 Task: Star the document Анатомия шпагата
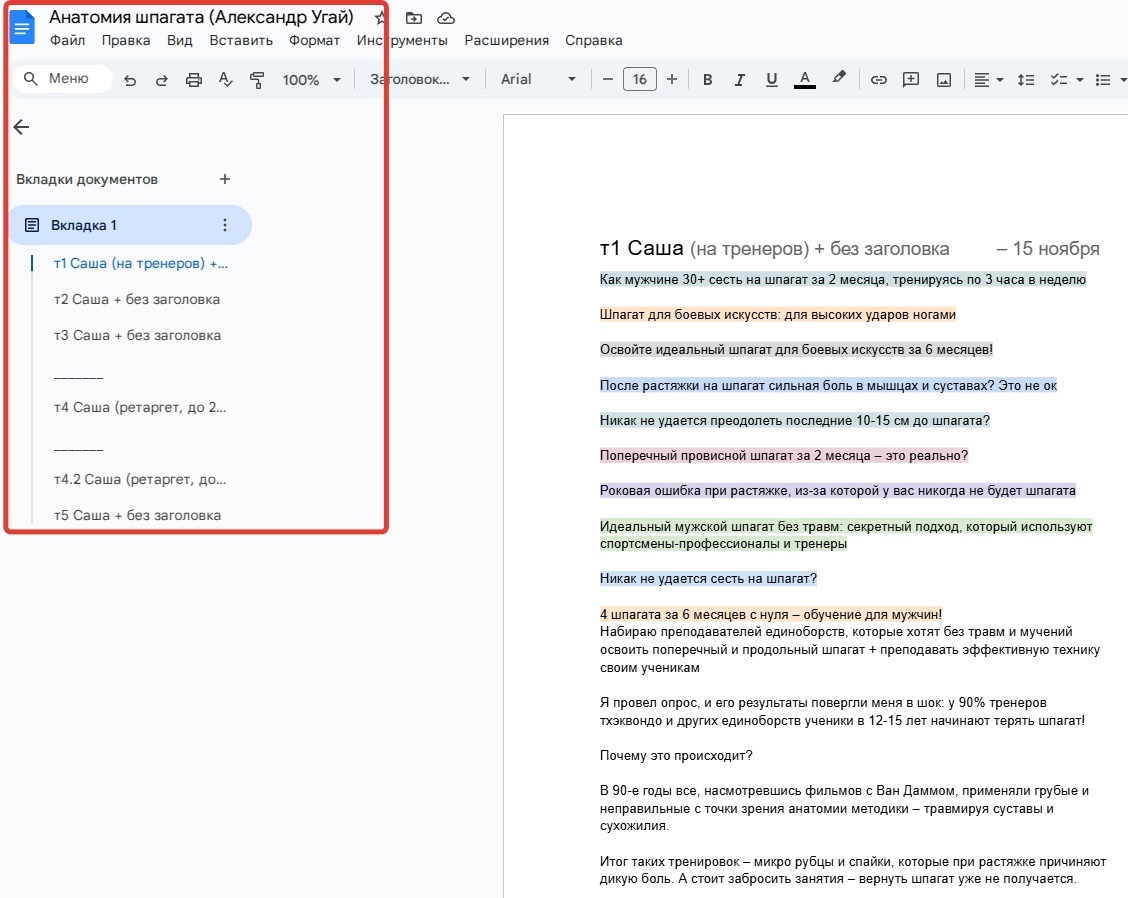coord(381,18)
